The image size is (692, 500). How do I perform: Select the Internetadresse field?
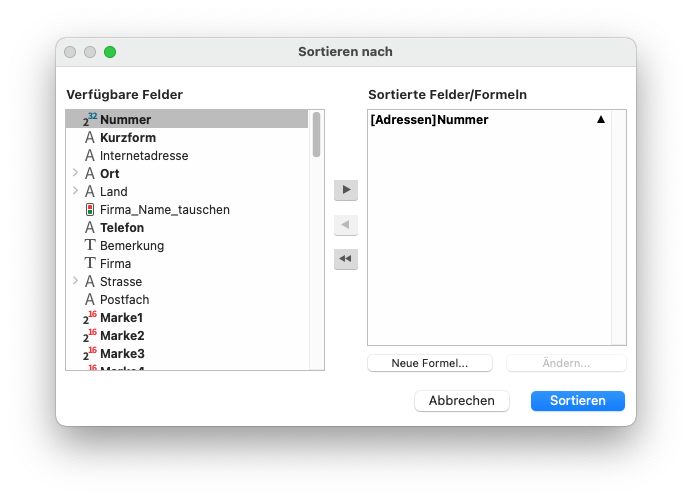click(144, 156)
